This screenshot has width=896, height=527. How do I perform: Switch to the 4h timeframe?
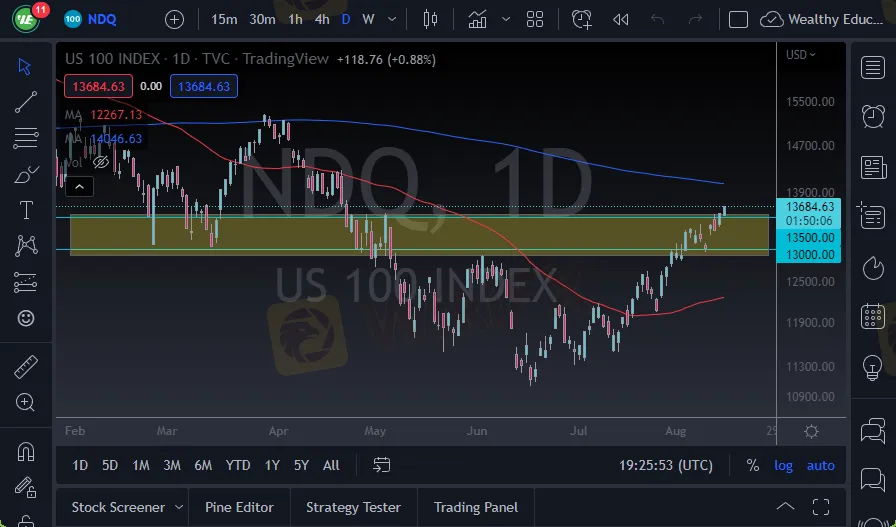pyautogui.click(x=322, y=19)
